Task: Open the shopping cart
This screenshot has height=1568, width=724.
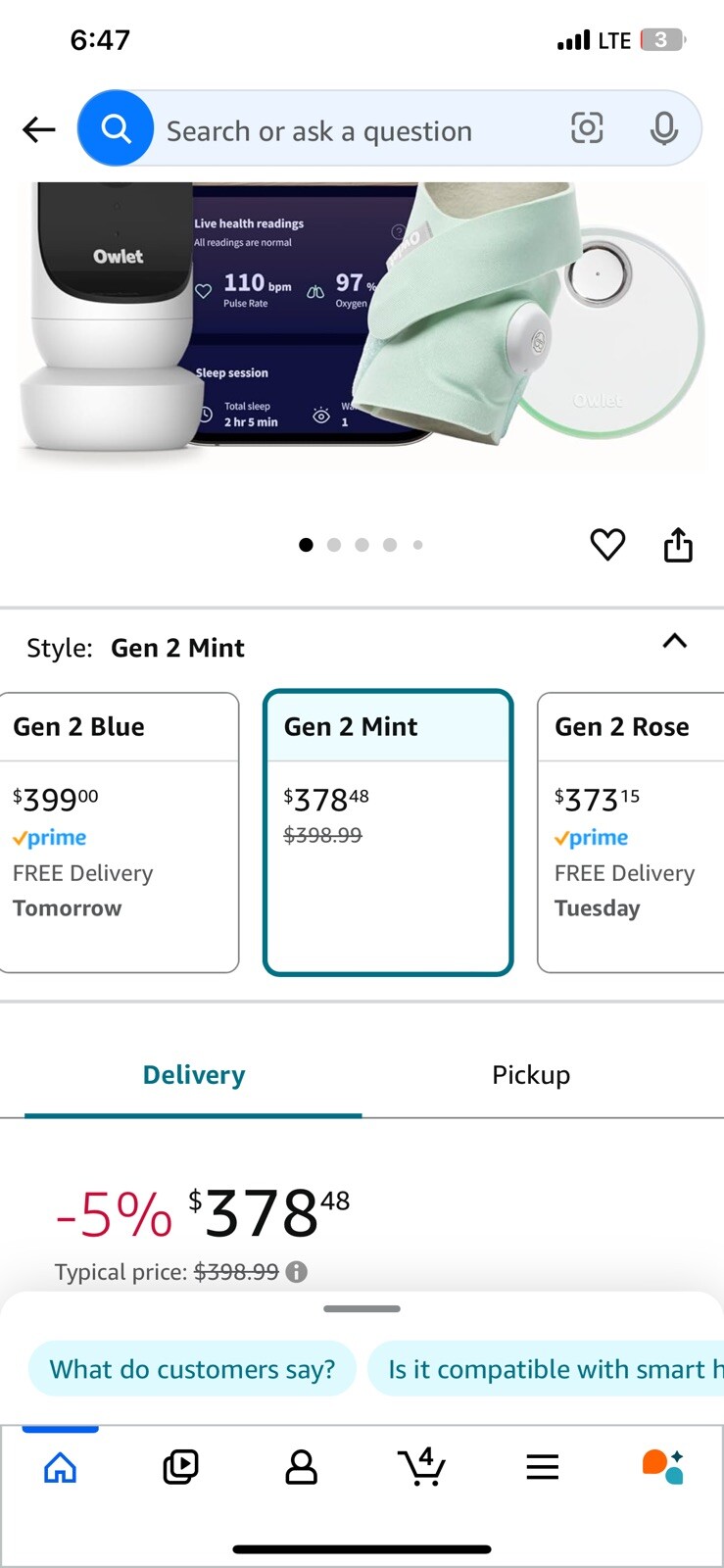Action: pos(422,1467)
